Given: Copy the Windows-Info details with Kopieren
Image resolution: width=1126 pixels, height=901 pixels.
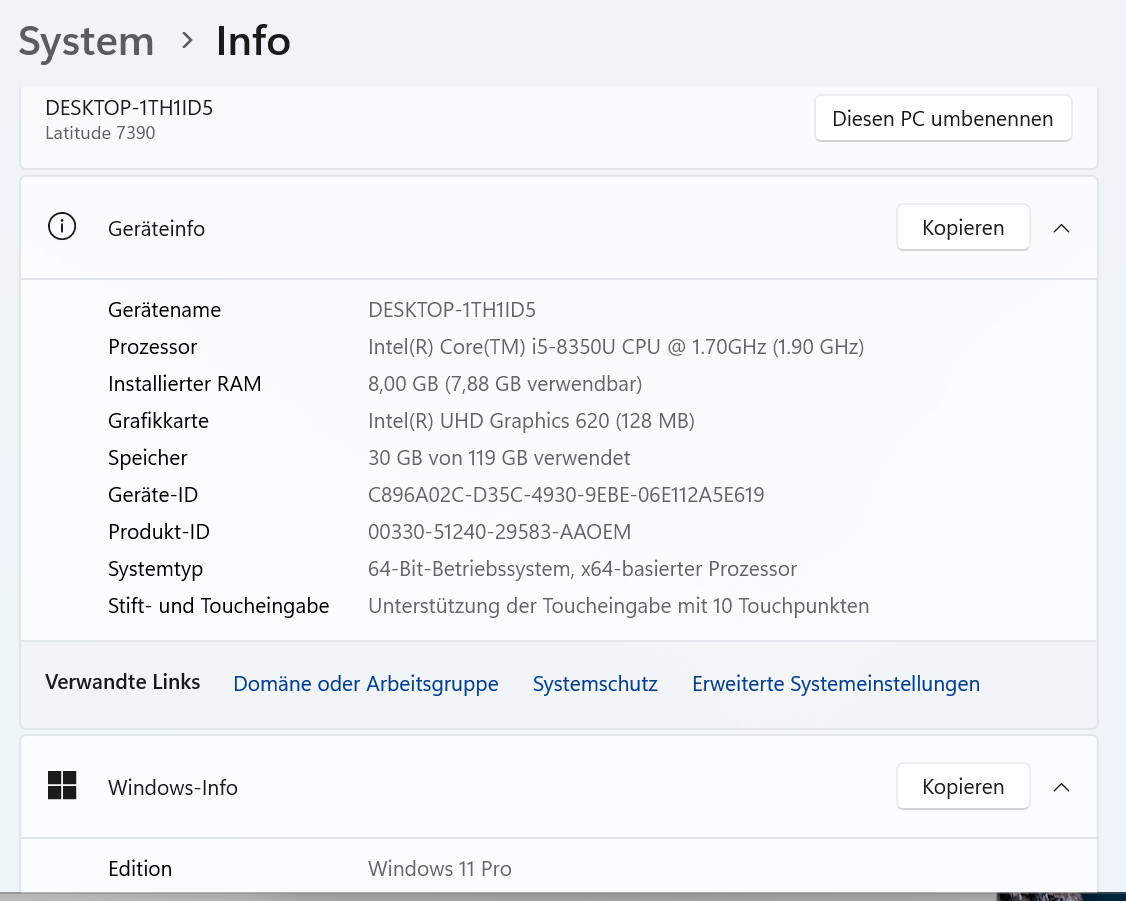Looking at the screenshot, I should (963, 787).
